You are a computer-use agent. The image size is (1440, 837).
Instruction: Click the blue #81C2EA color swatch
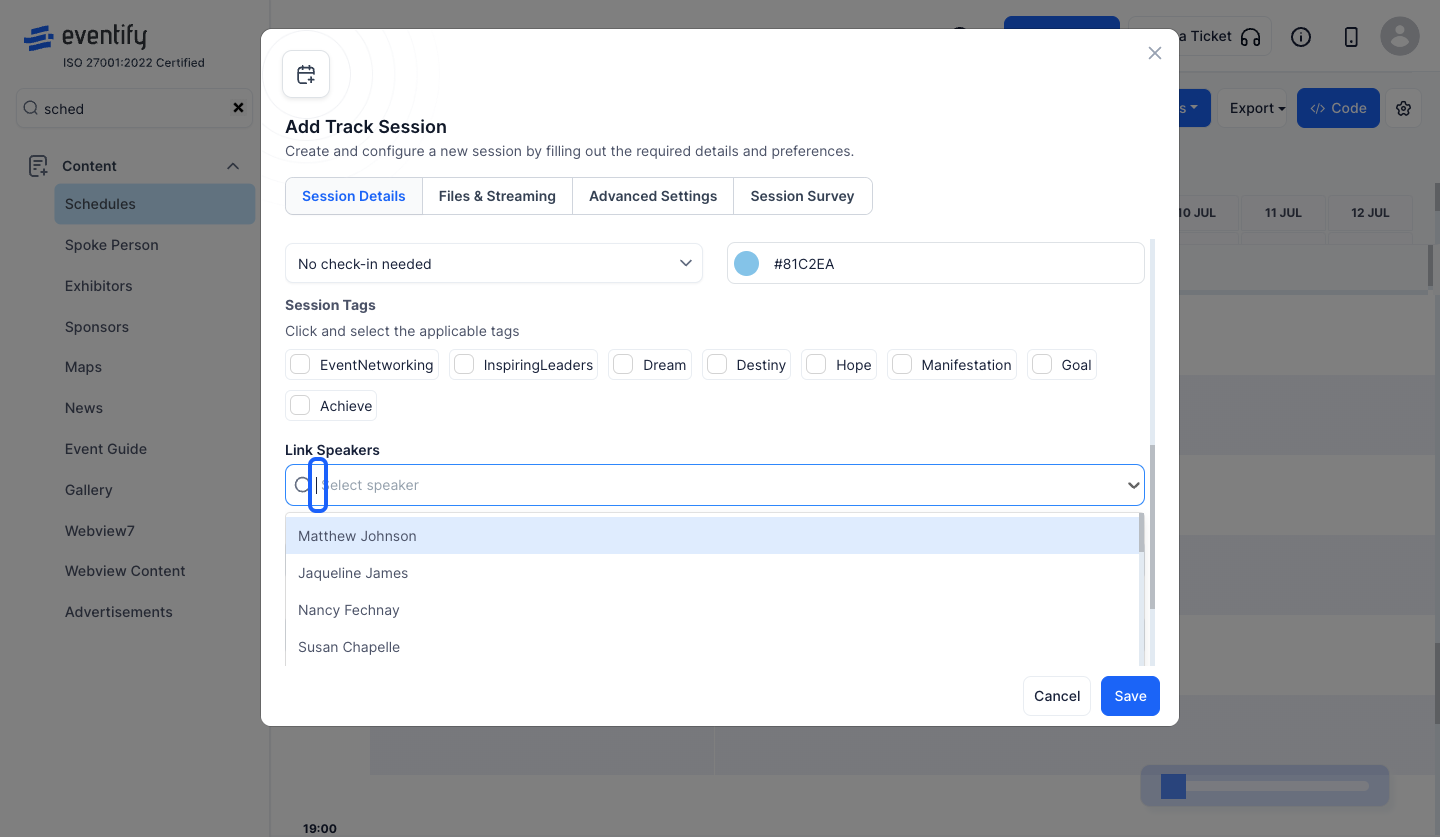(x=746, y=264)
